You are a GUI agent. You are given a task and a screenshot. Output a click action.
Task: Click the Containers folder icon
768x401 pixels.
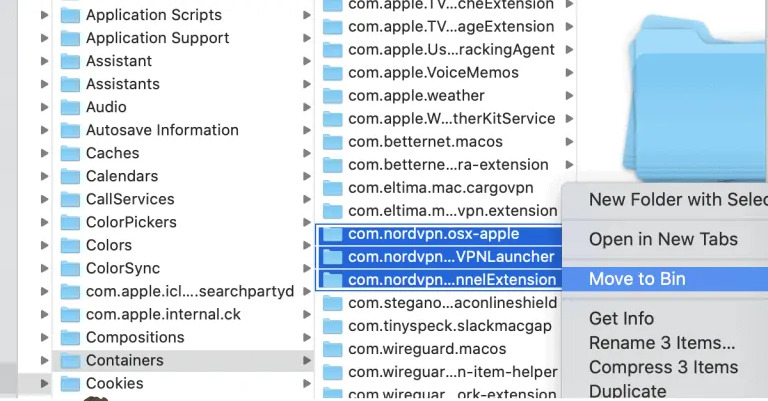[x=70, y=360]
